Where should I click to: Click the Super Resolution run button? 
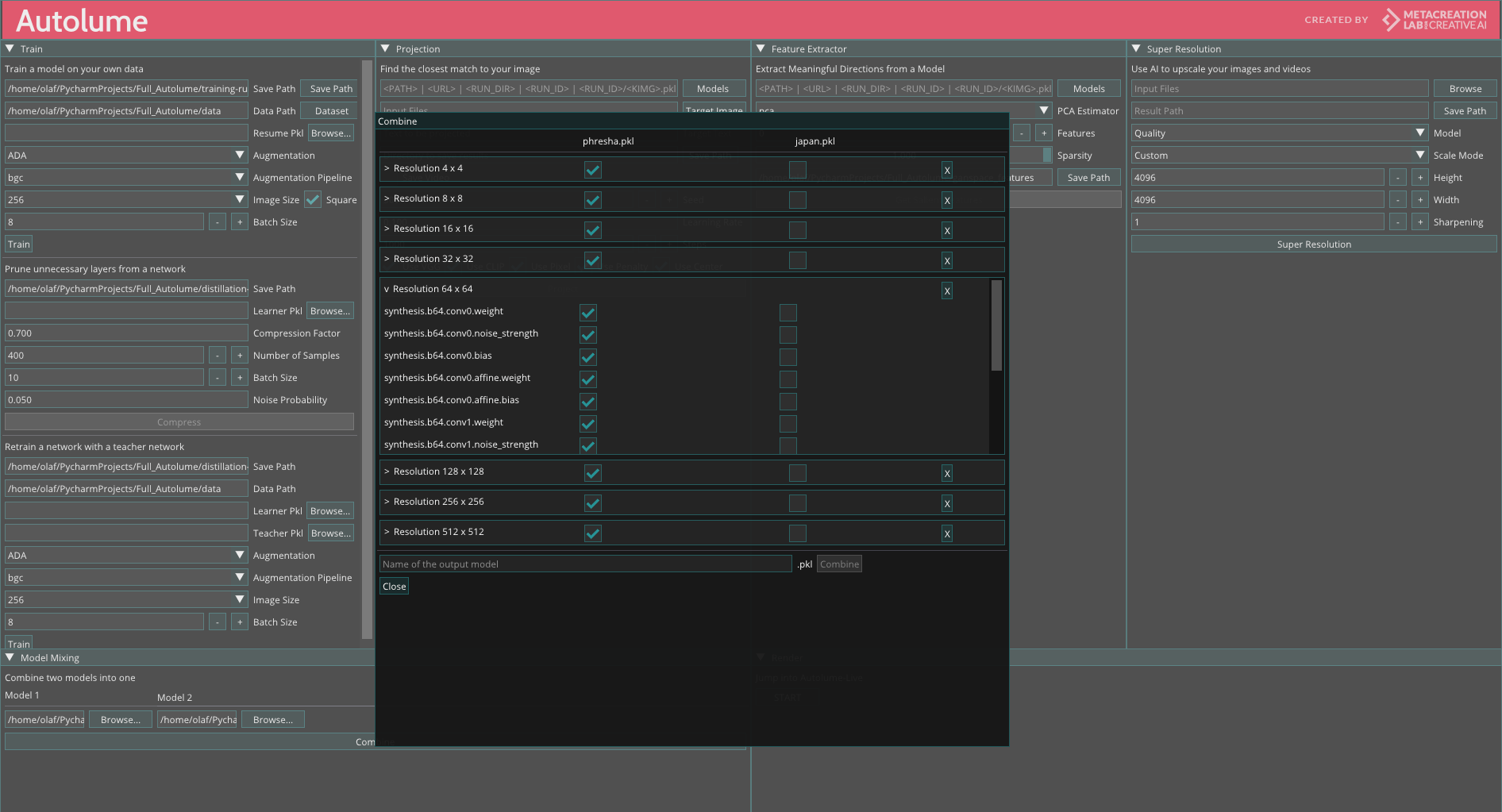[1313, 244]
